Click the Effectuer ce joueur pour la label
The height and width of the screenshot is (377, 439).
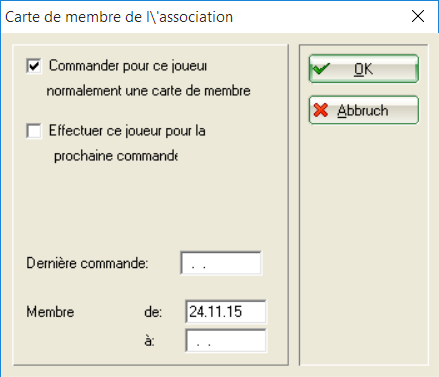point(127,131)
